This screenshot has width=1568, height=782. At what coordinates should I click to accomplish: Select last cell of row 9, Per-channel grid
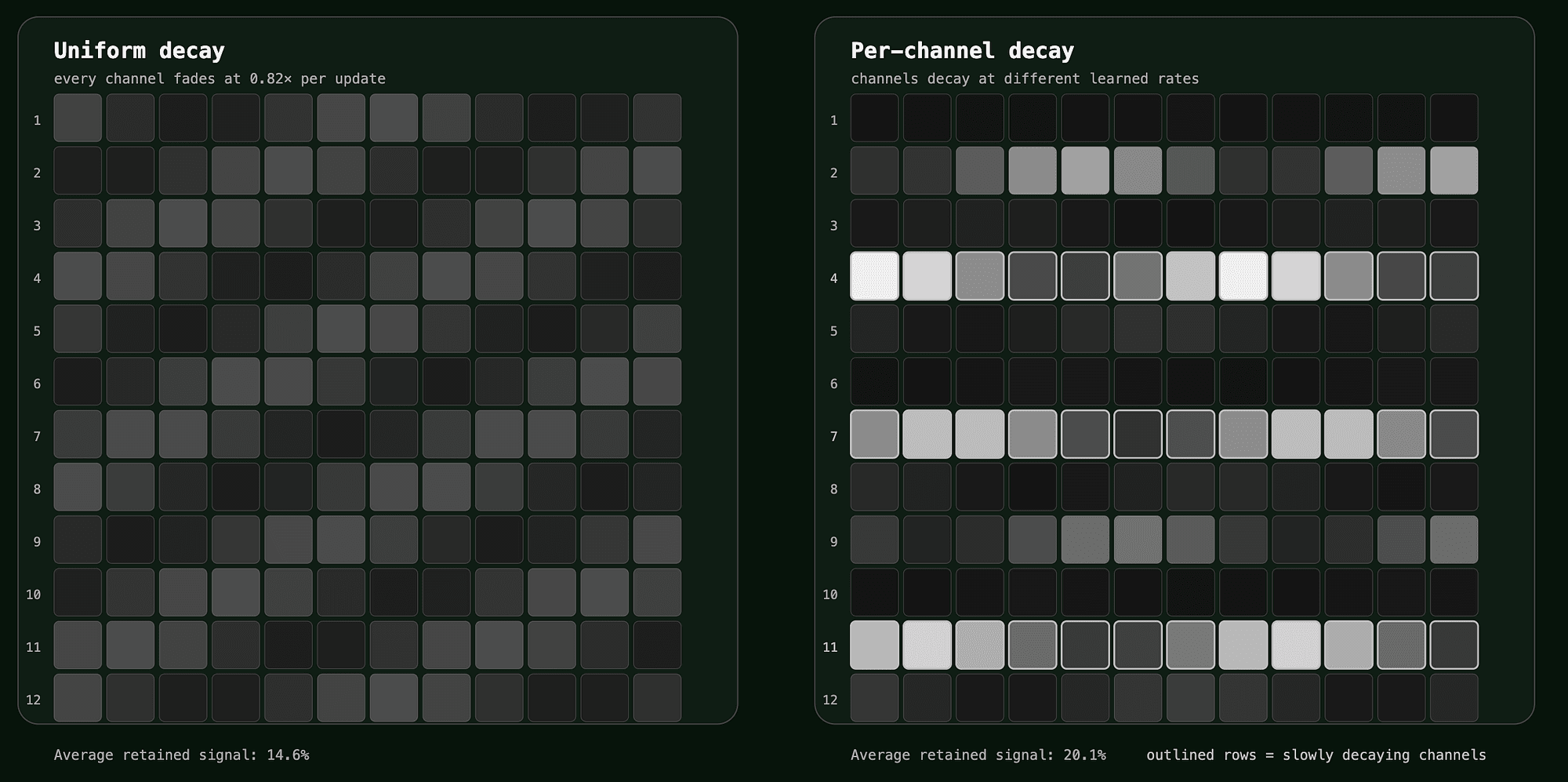1454,540
